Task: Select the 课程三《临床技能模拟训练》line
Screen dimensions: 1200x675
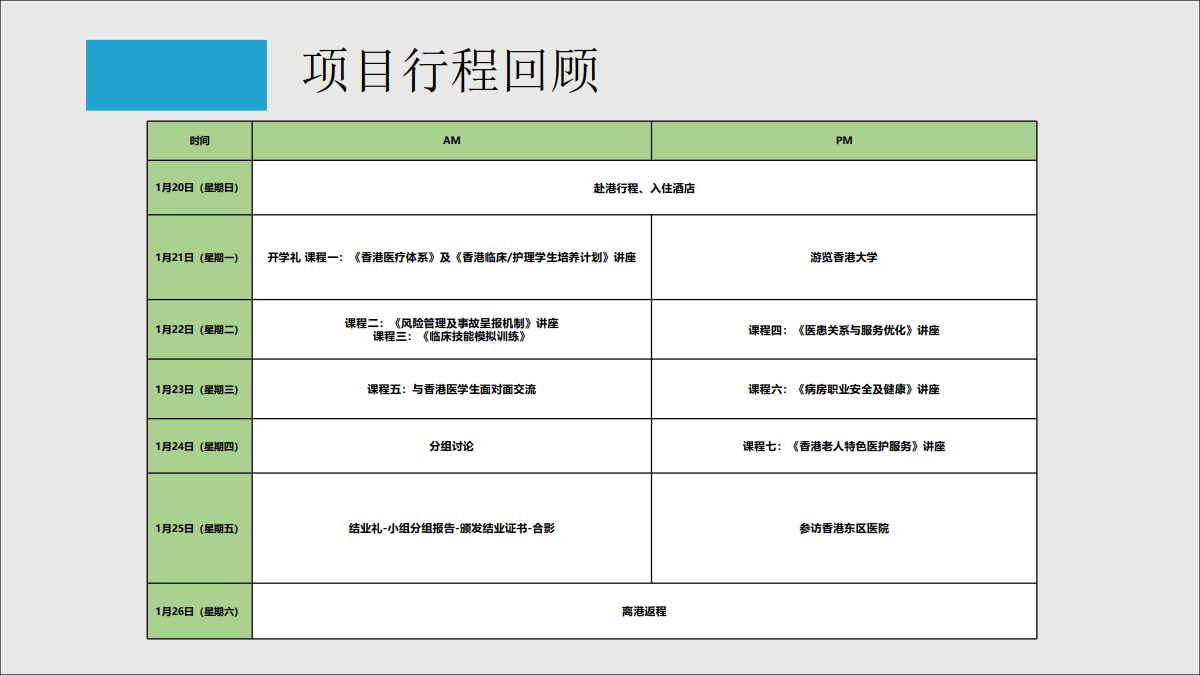Action: [450, 337]
